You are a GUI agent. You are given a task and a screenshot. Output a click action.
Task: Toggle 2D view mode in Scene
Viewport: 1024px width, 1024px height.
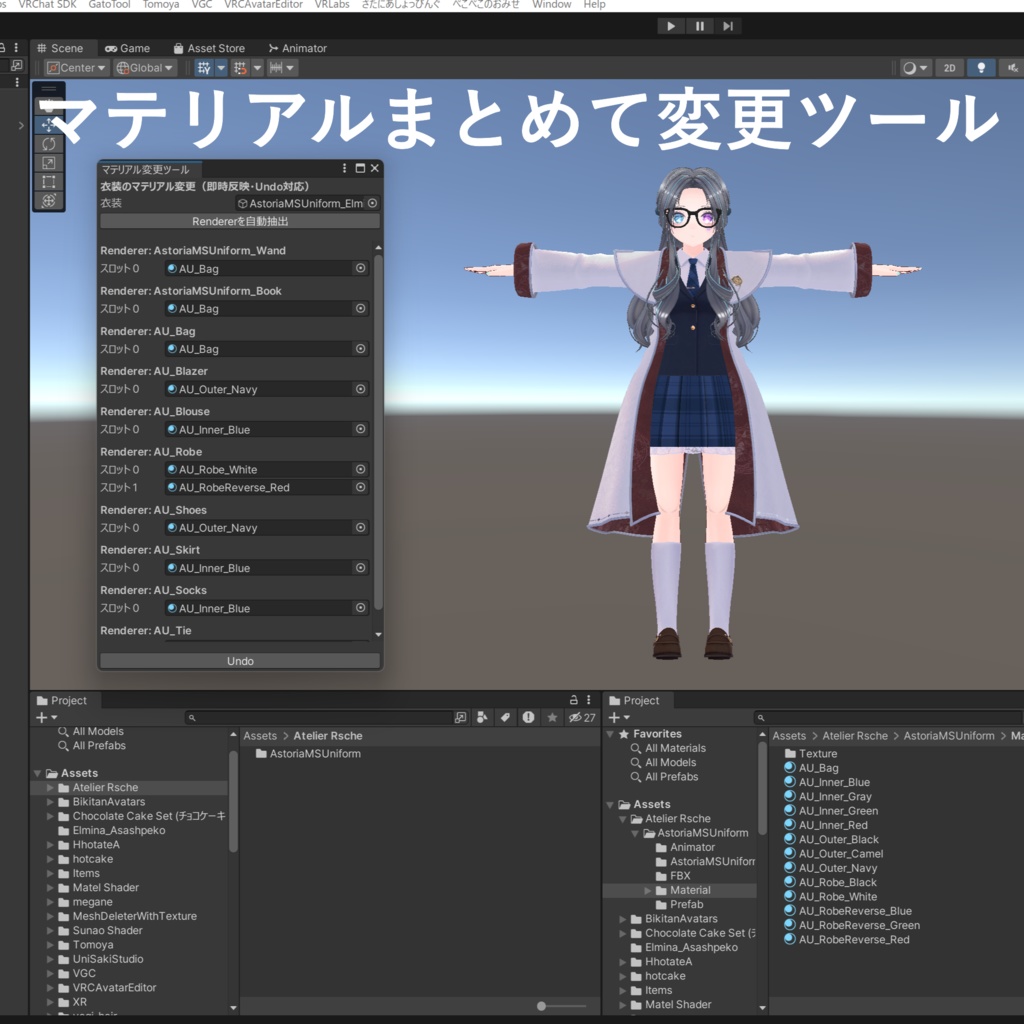950,68
